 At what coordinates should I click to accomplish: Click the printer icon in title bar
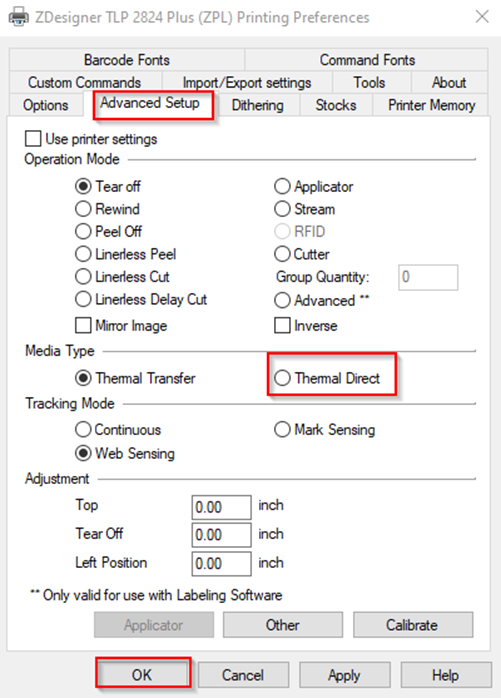pos(19,17)
